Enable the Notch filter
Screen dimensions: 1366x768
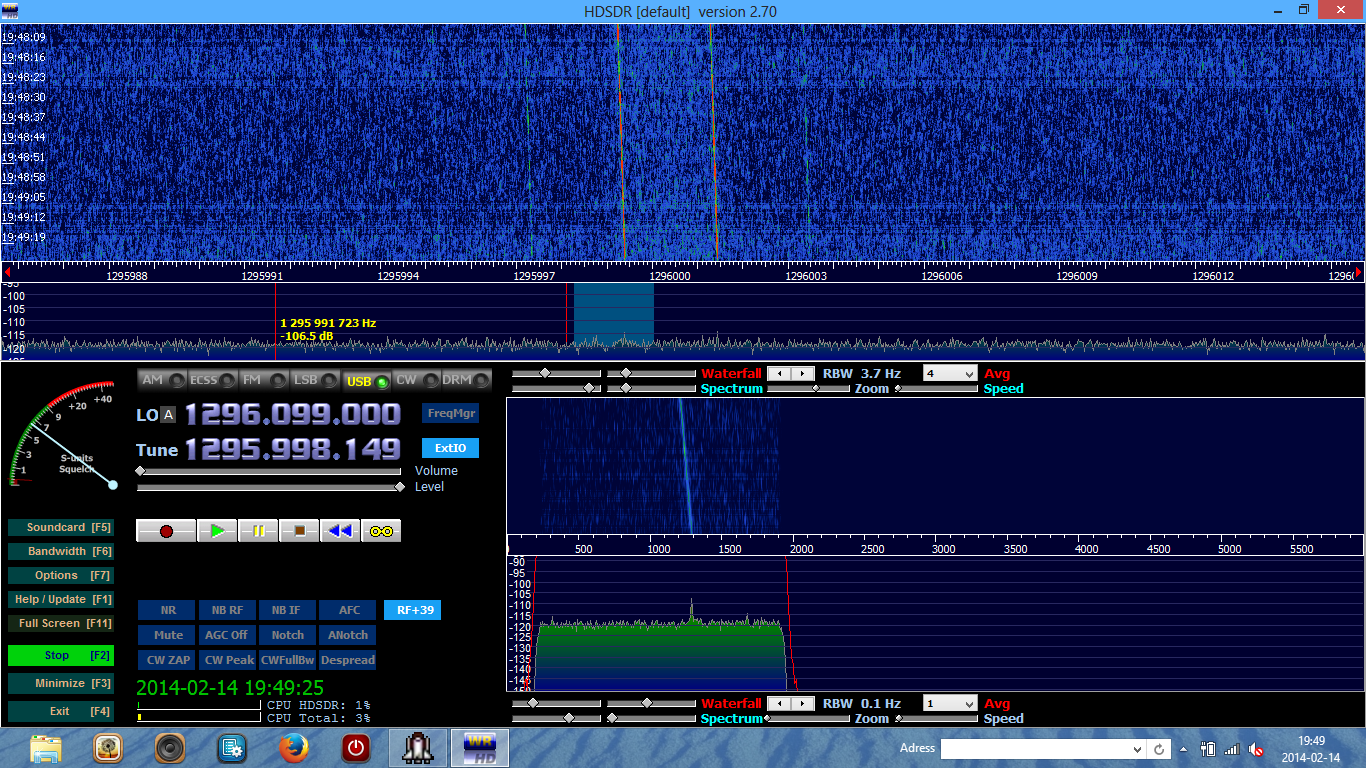click(x=287, y=635)
